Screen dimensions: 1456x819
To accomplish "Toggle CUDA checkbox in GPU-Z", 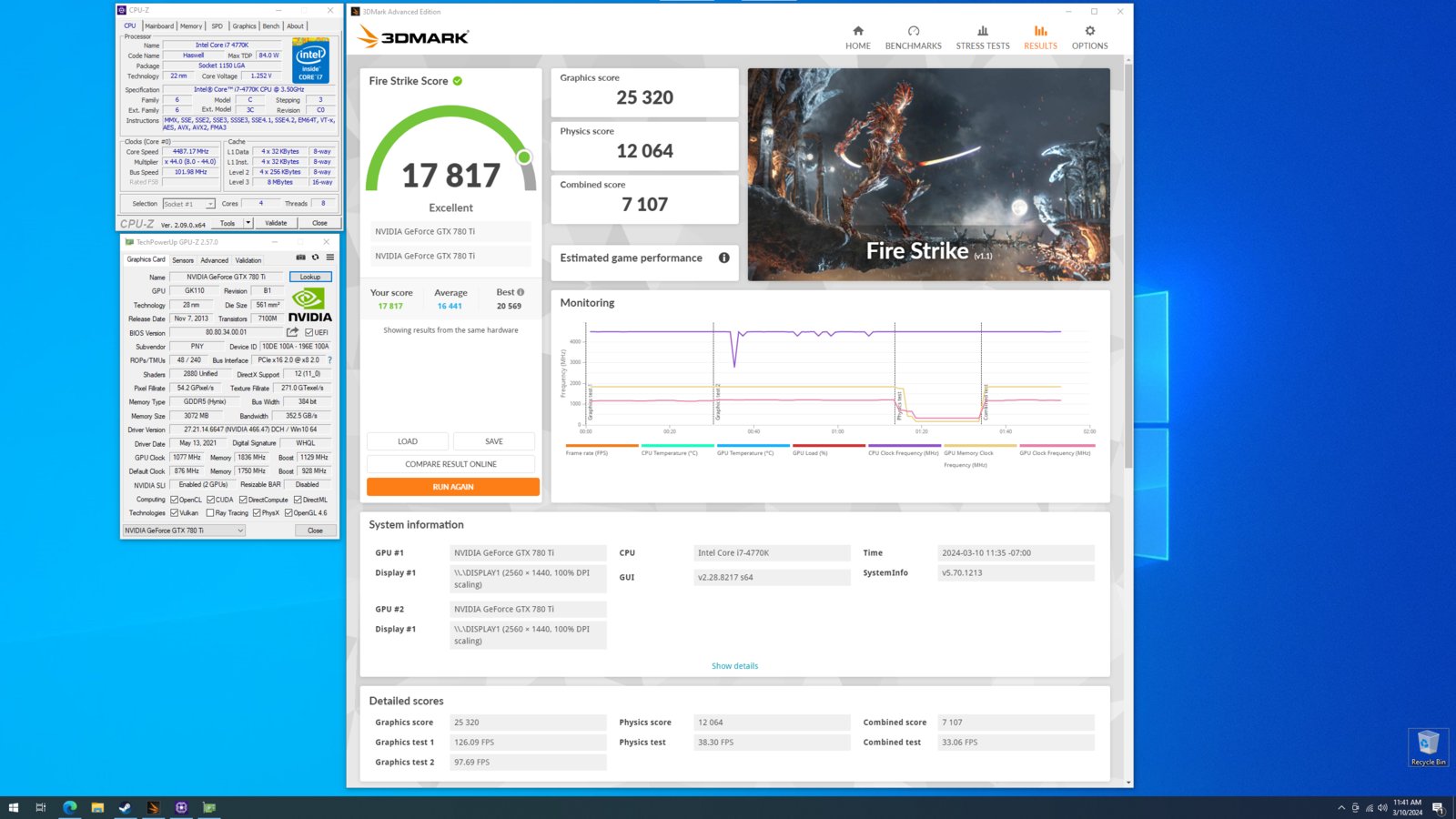I will tap(210, 500).
